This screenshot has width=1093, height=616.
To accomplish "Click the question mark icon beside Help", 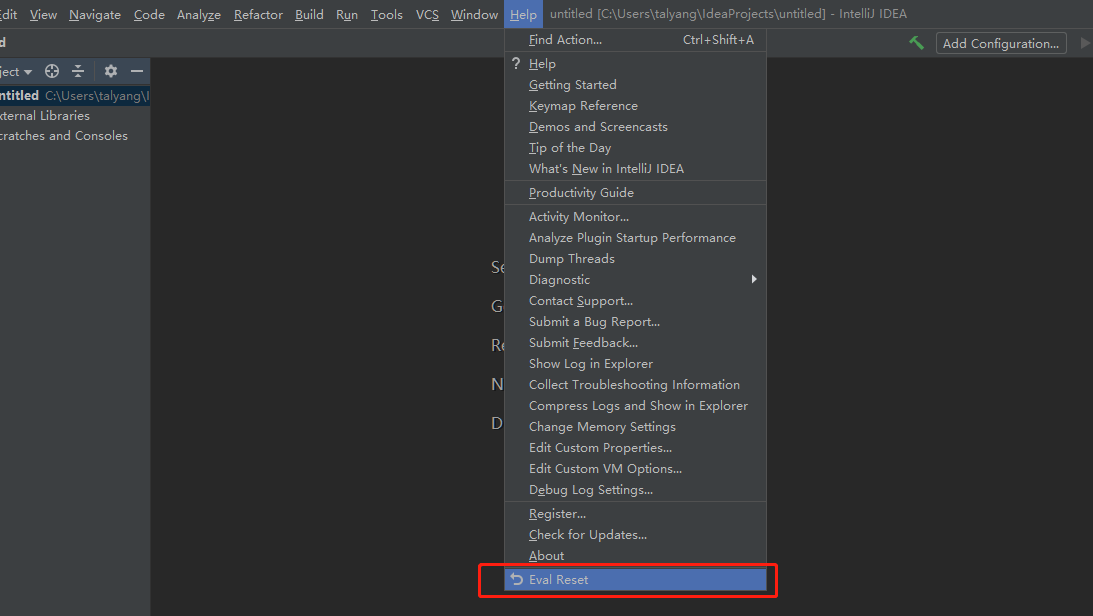I will (516, 63).
